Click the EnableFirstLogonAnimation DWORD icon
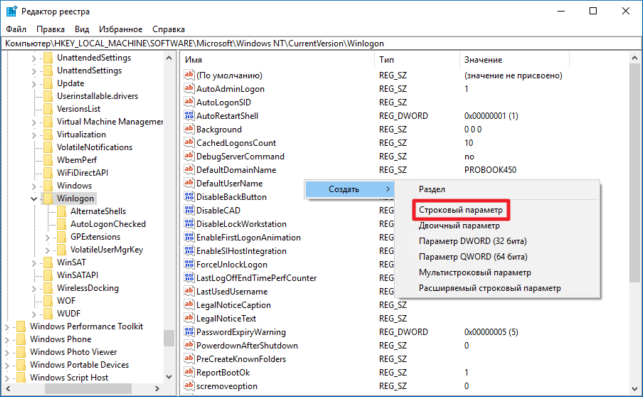The width and height of the screenshot is (643, 397). [x=189, y=237]
